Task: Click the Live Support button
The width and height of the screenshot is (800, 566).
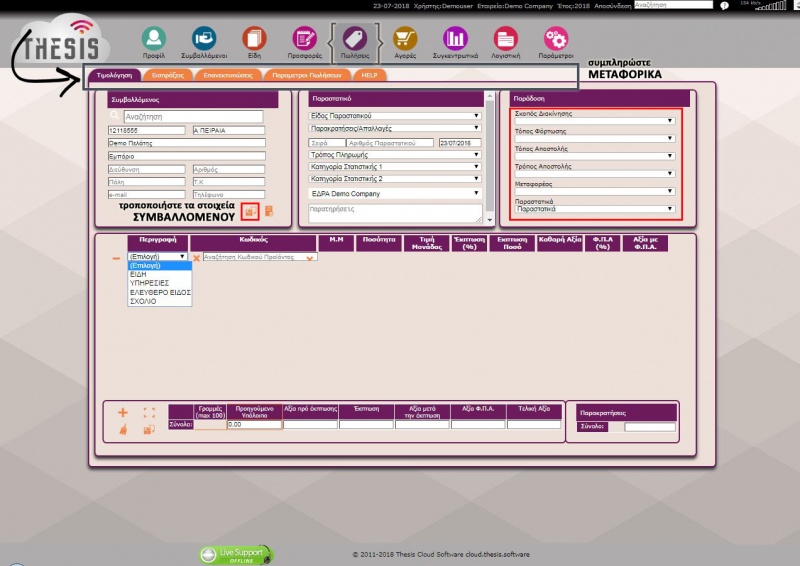Action: click(236, 553)
